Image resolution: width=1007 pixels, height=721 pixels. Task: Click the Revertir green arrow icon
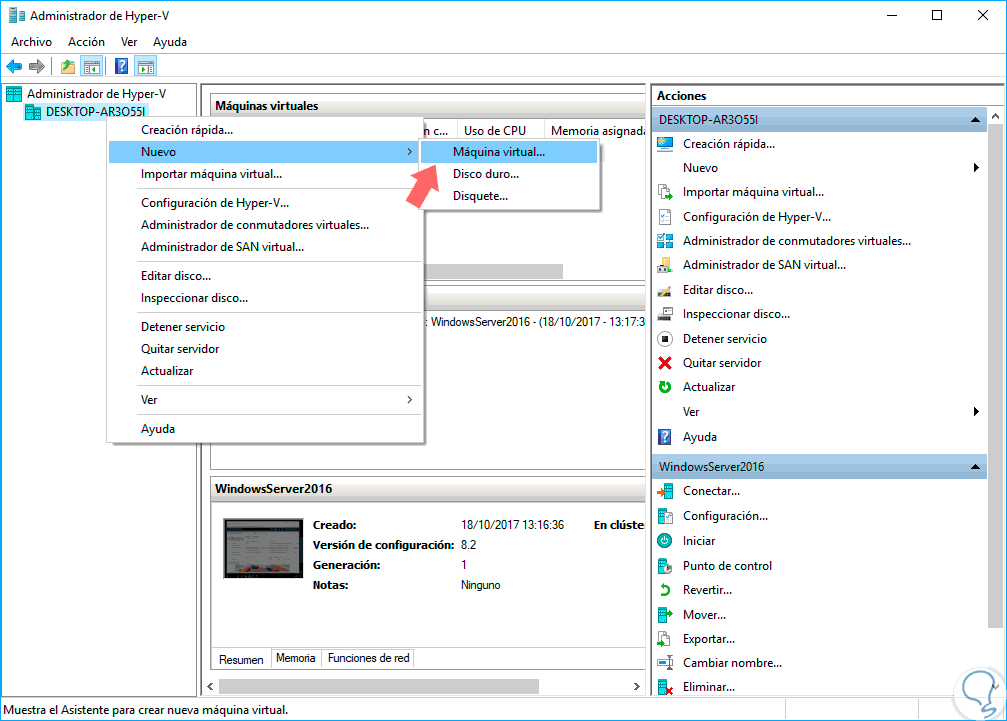pyautogui.click(x=665, y=589)
